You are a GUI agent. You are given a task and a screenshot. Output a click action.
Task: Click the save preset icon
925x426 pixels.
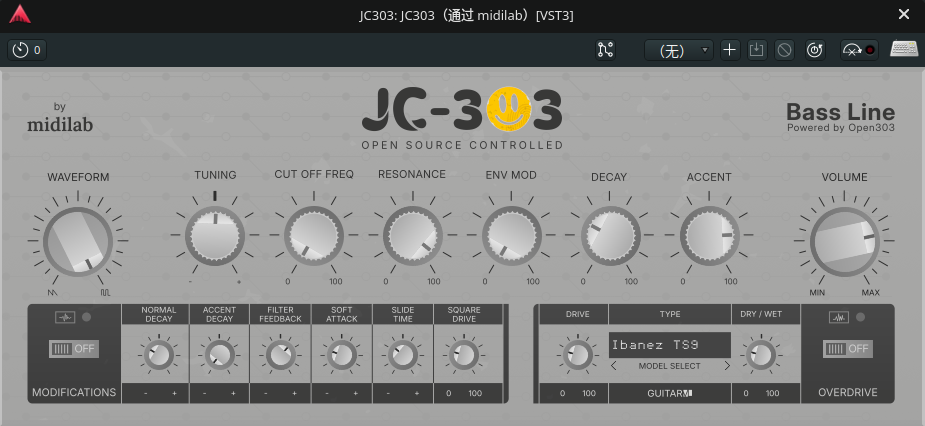tap(756, 50)
